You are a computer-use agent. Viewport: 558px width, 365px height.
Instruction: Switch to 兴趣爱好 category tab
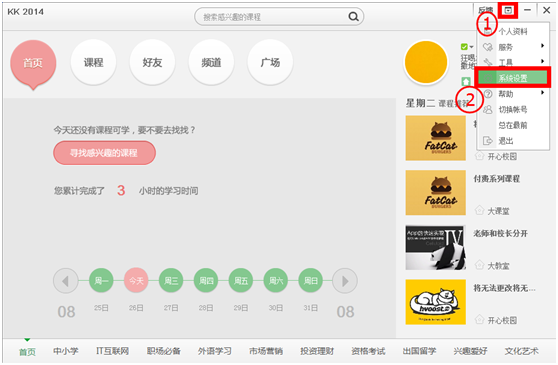(470, 351)
